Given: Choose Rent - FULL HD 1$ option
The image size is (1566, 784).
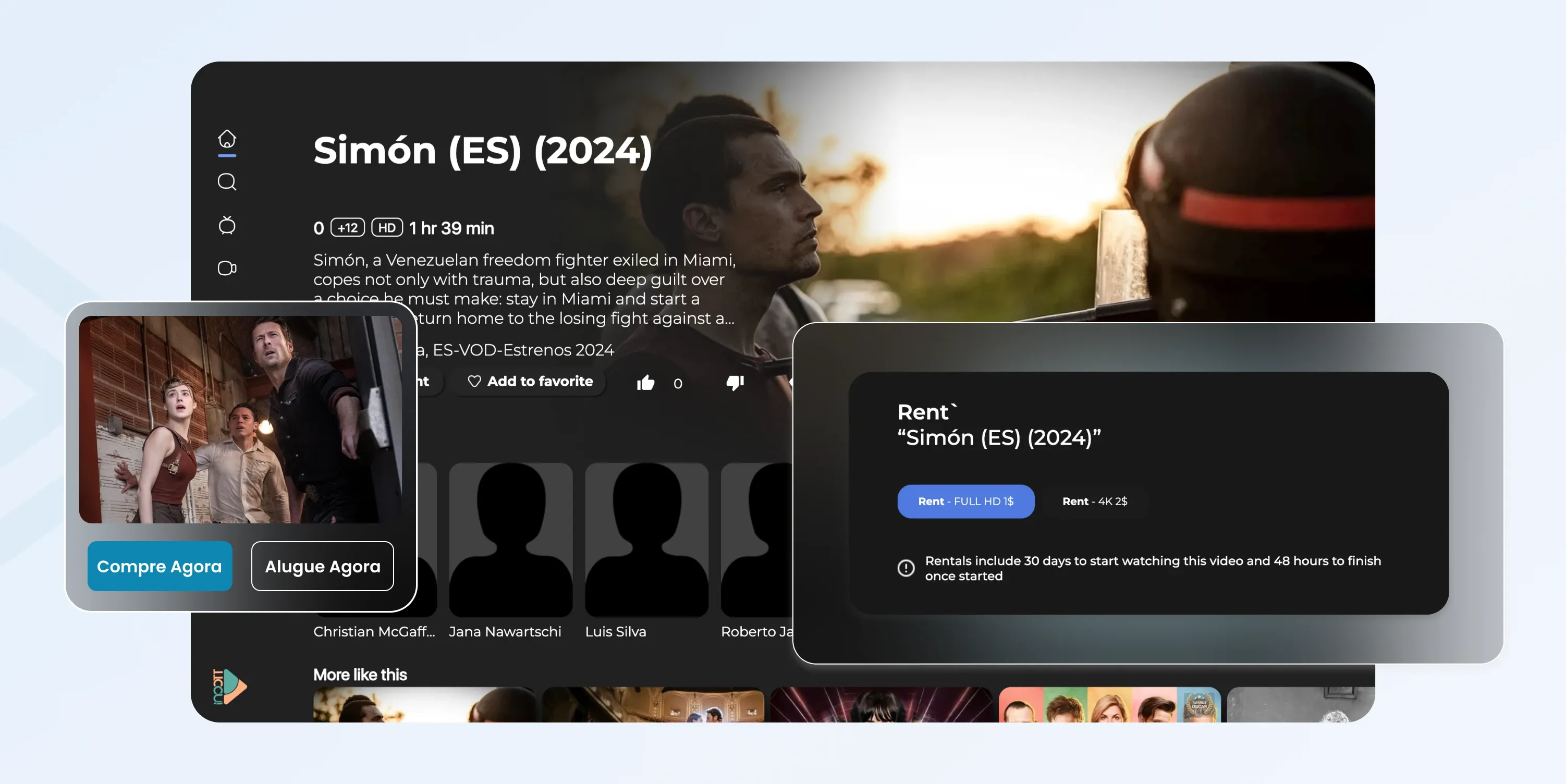Looking at the screenshot, I should [965, 501].
